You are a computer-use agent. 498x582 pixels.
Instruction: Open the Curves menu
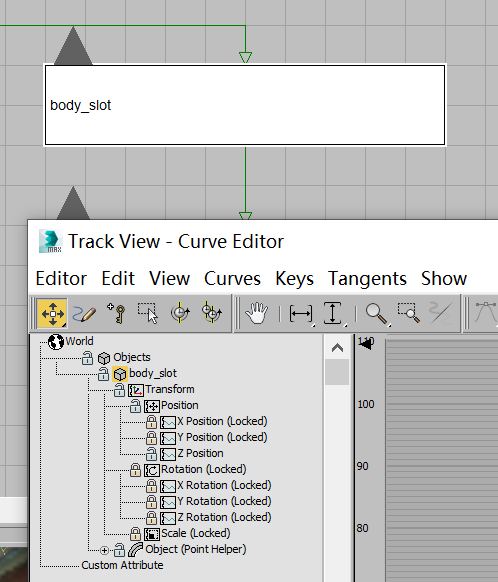click(232, 279)
